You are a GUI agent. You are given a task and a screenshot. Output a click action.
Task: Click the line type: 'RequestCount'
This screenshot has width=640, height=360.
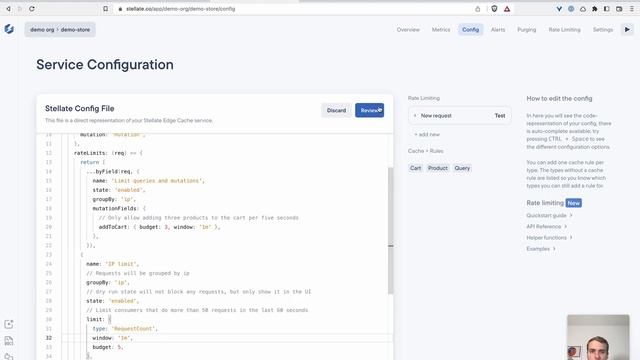click(x=125, y=329)
